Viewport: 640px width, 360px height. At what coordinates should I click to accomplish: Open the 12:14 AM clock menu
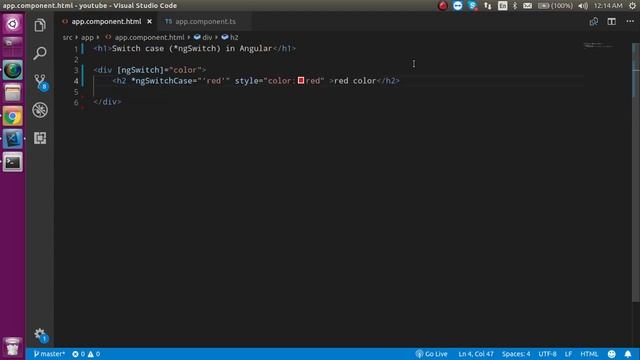(608, 6)
